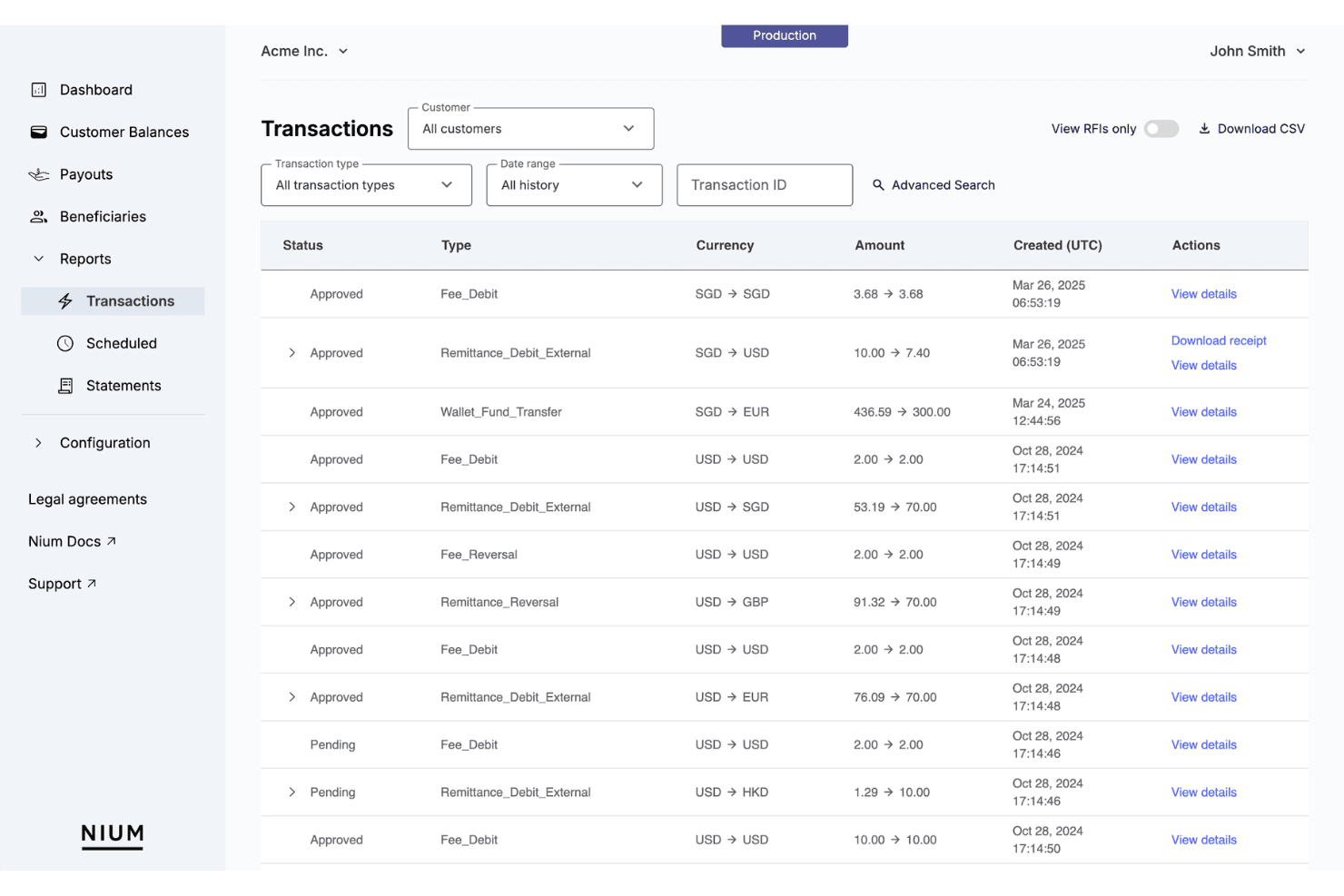
Task: Open the Acme Inc. account switcher
Action: (x=304, y=51)
